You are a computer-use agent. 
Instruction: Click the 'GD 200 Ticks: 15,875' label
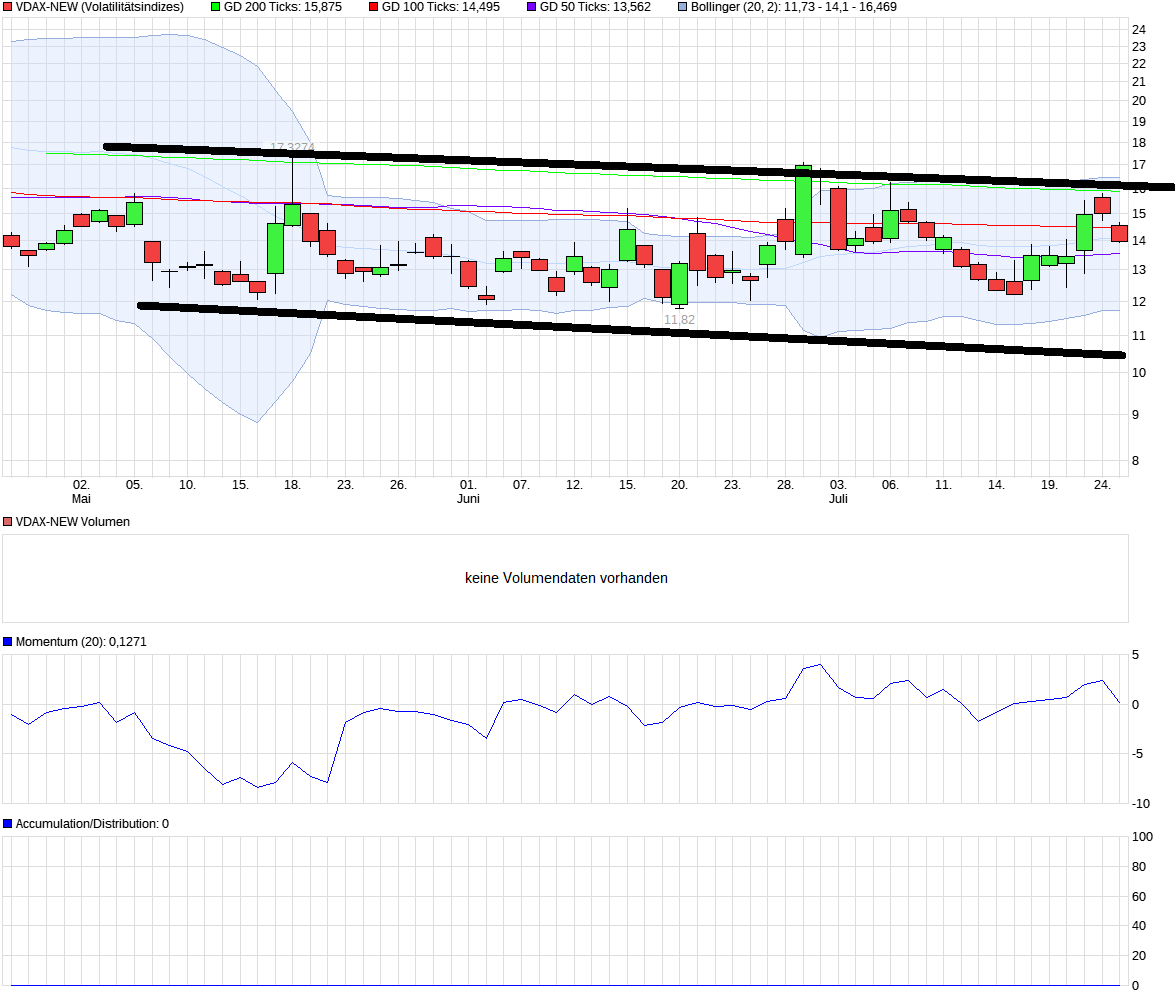coord(283,7)
